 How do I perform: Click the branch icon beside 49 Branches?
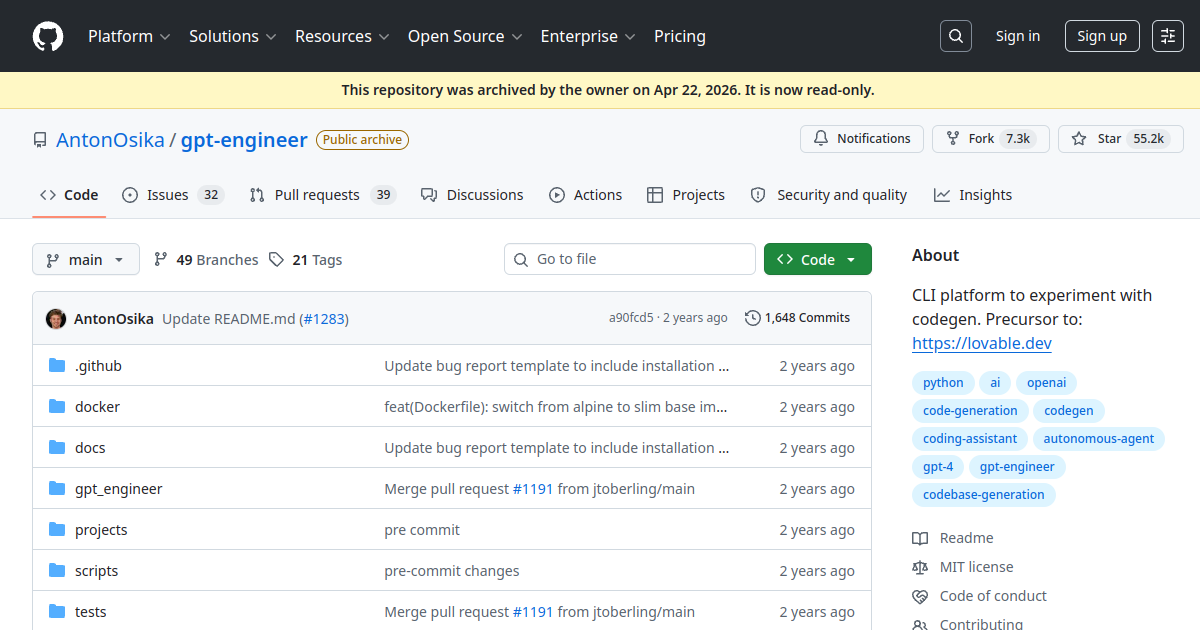point(161,260)
